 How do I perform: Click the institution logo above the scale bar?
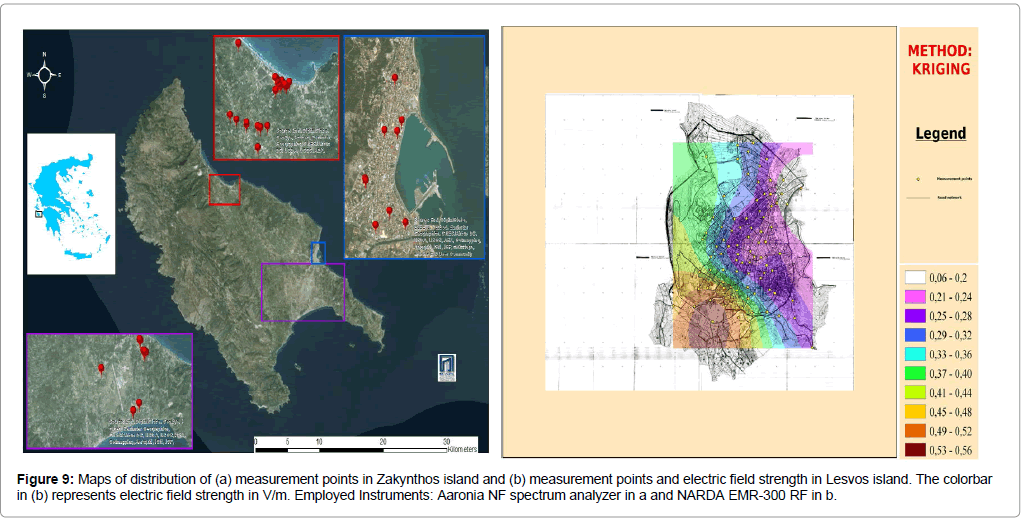[447, 367]
